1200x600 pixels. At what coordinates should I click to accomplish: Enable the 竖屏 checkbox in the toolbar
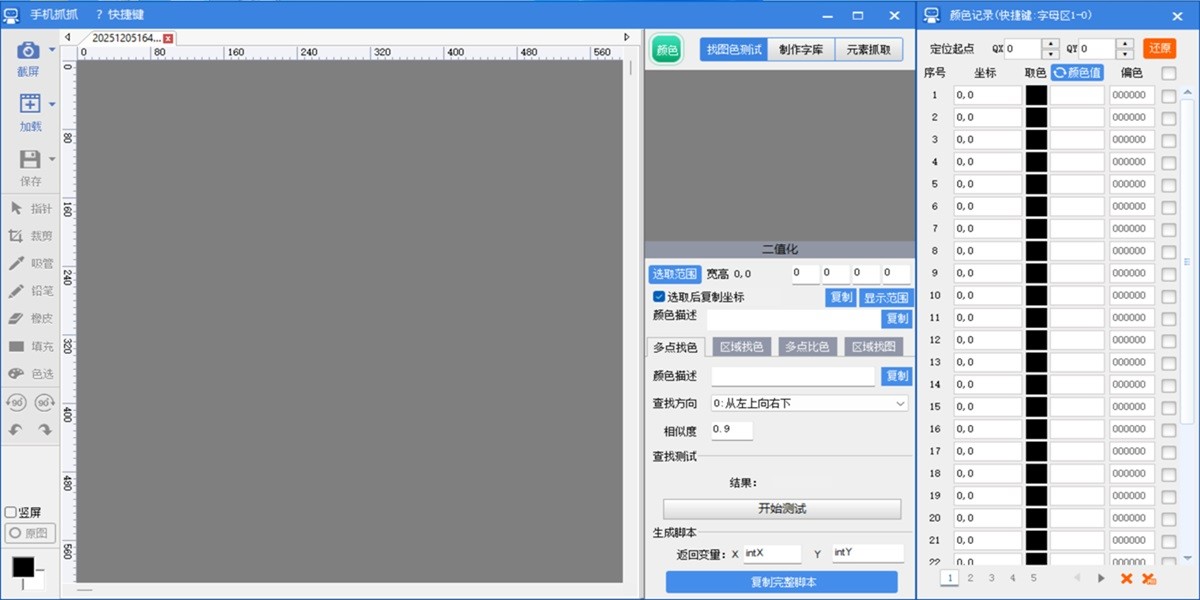(10, 512)
